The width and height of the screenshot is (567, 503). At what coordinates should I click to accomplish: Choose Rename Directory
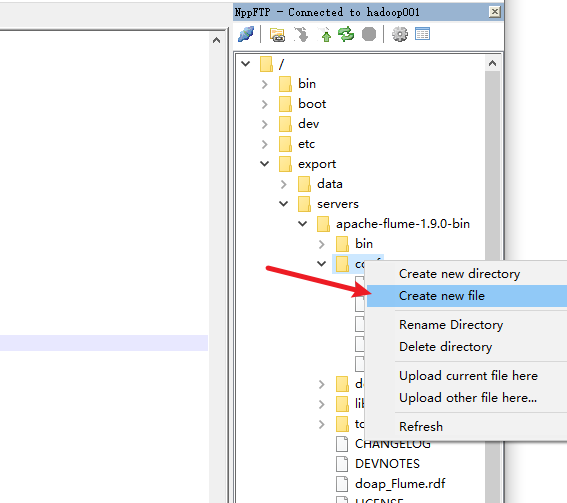coord(451,325)
